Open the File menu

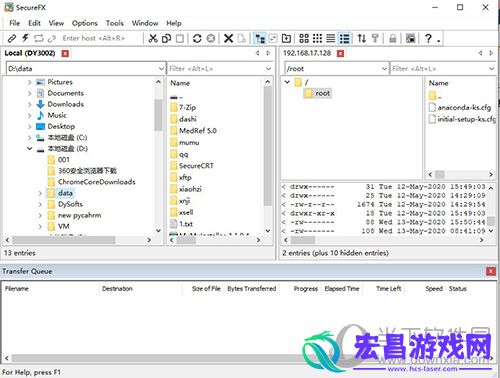(15, 23)
